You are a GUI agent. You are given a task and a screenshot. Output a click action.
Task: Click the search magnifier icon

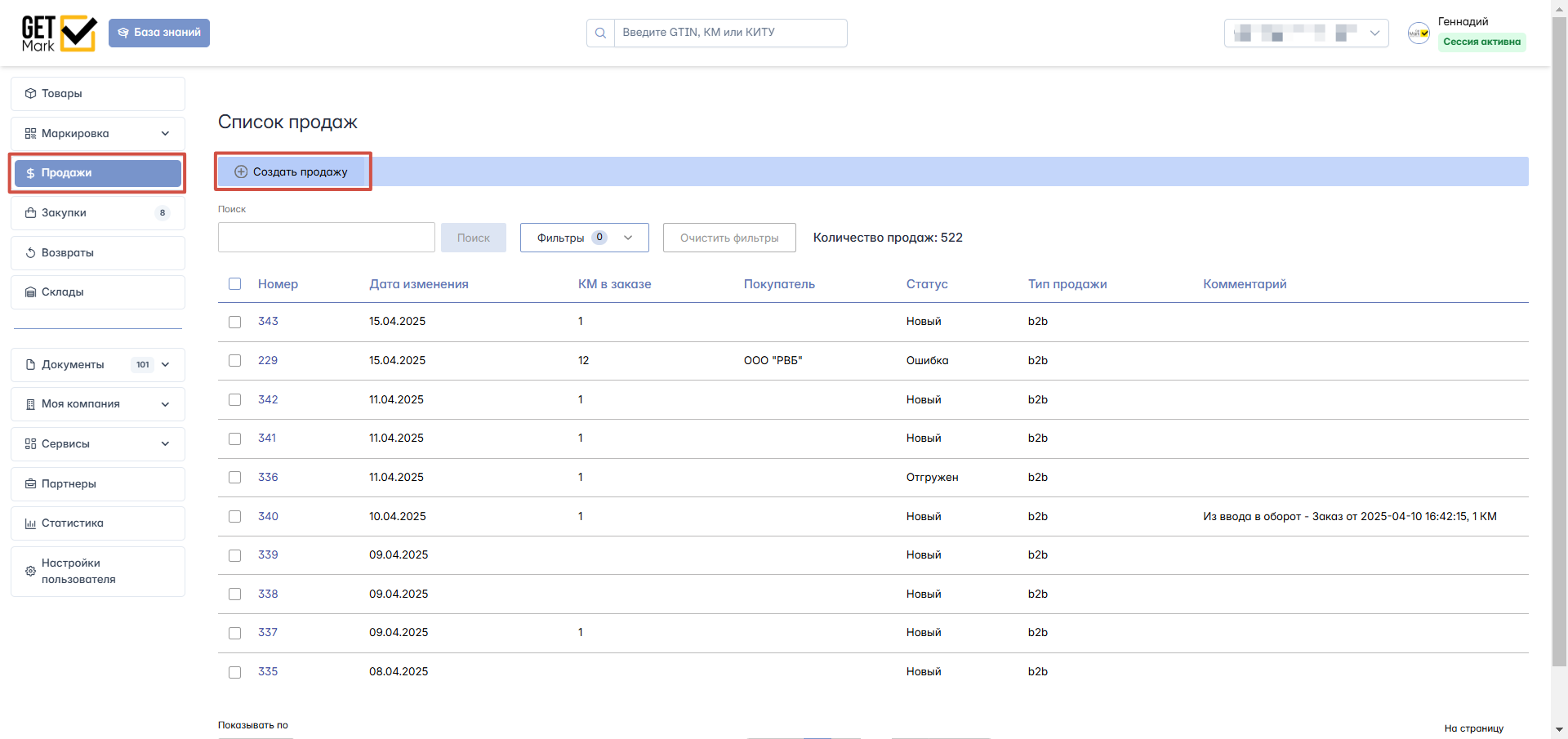coord(600,33)
